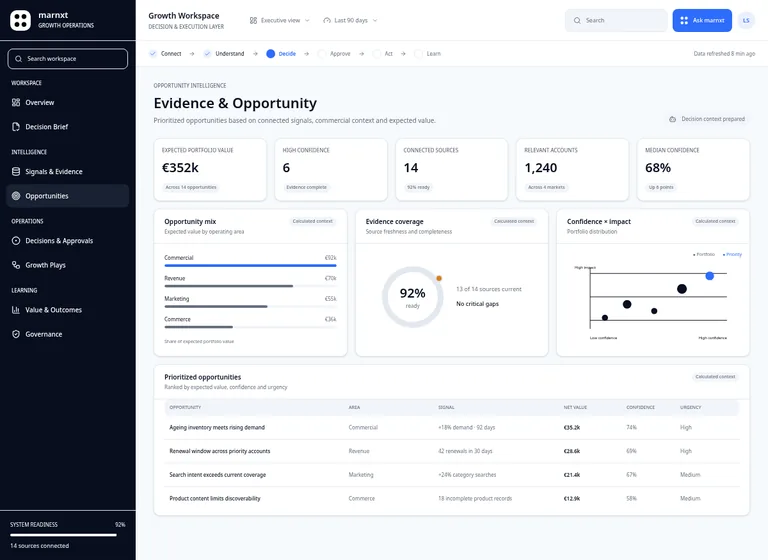This screenshot has height=560, width=768.
Task: Select the Connect step checkmark
Action: 153,53
